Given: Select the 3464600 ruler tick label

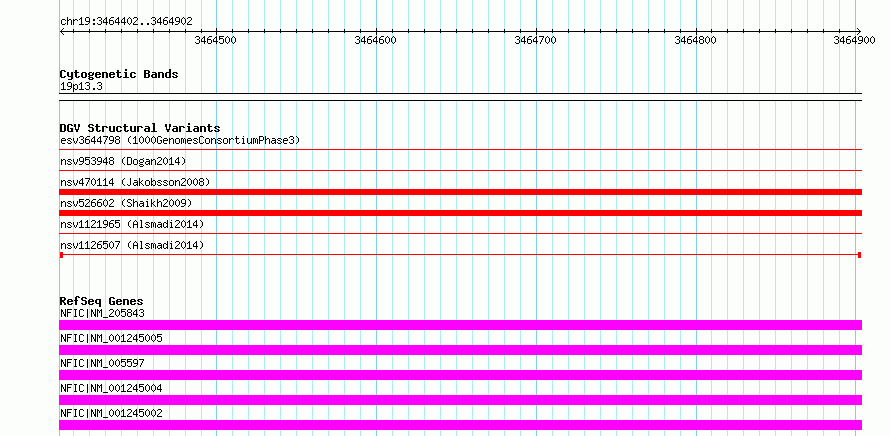Looking at the screenshot, I should pos(375,40).
